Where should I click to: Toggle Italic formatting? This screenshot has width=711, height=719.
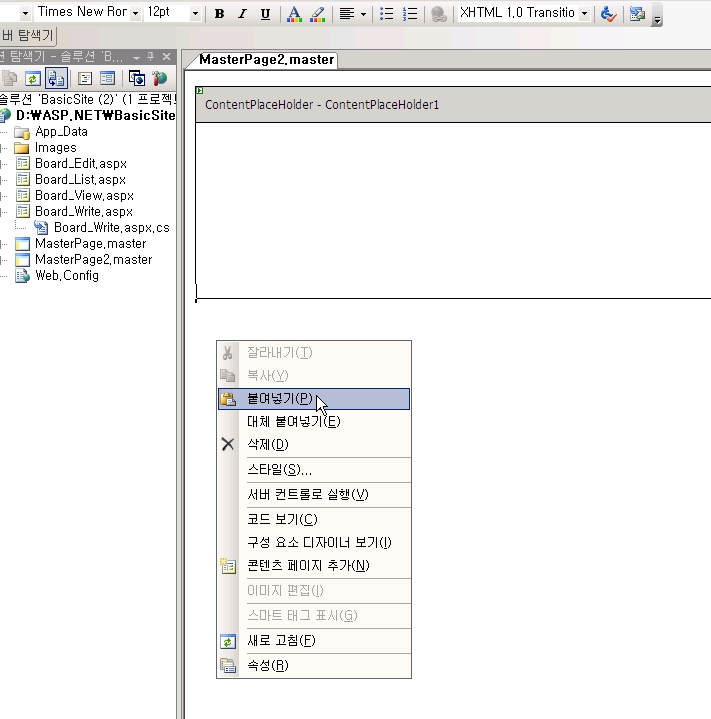point(242,14)
